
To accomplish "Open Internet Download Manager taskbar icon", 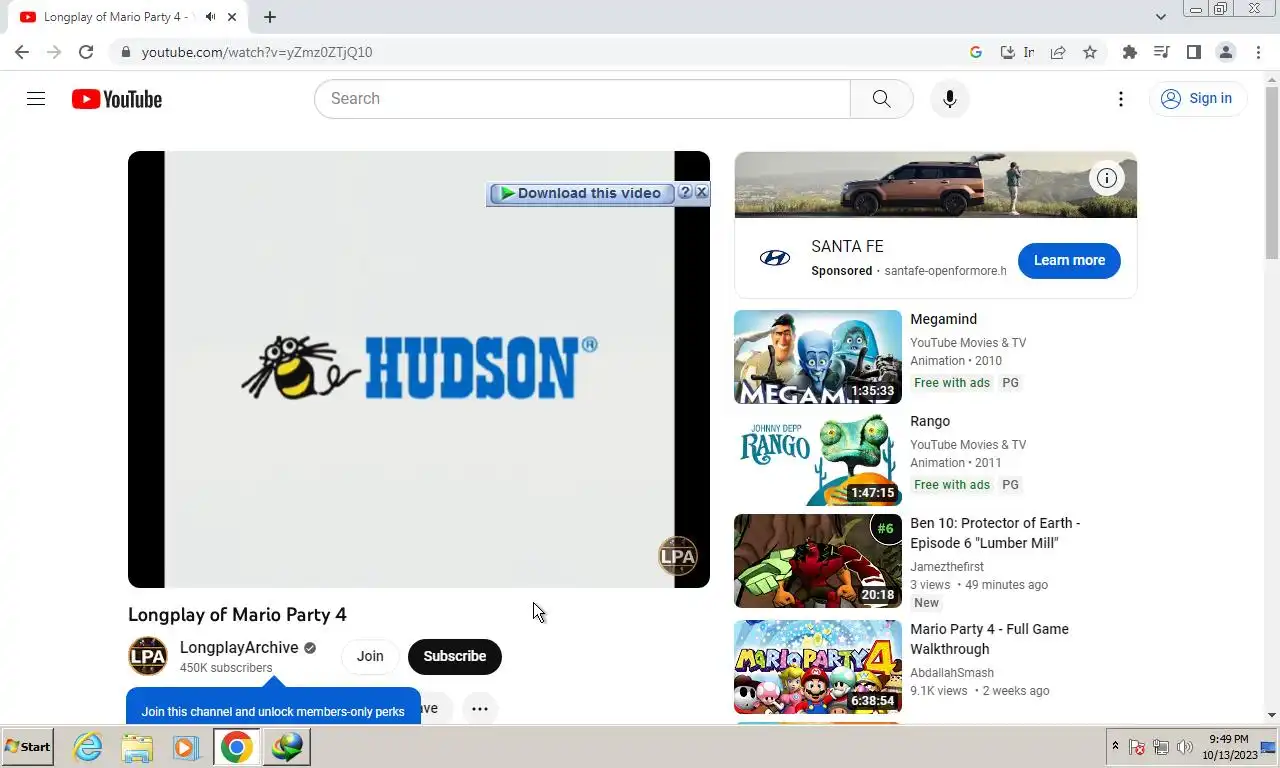I will pos(287,747).
